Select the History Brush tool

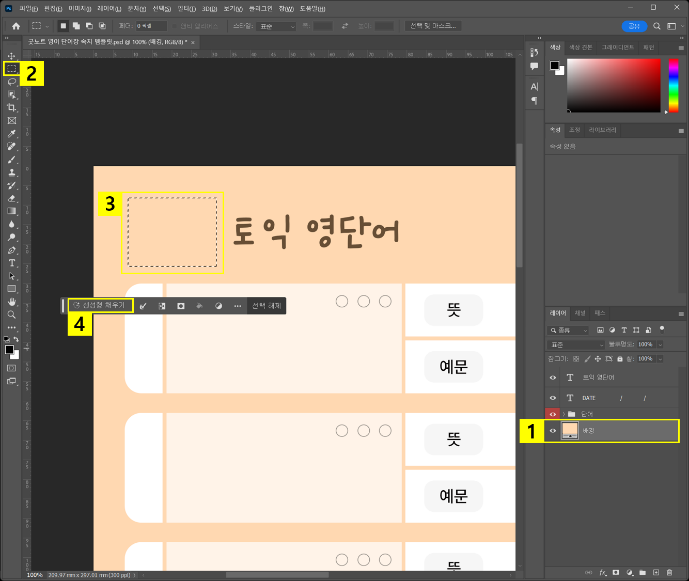coord(11,185)
